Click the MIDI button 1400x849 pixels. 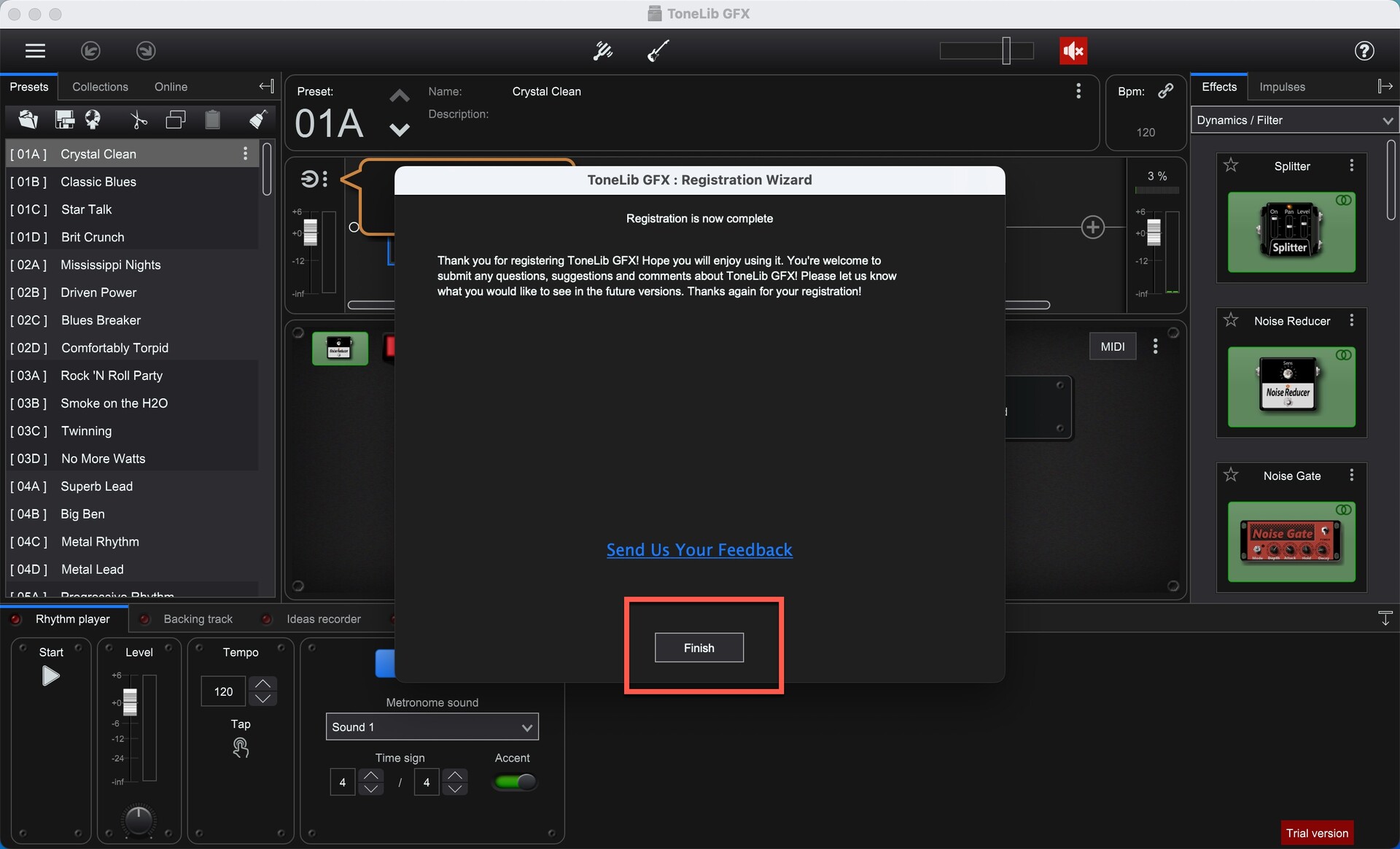pos(1113,346)
